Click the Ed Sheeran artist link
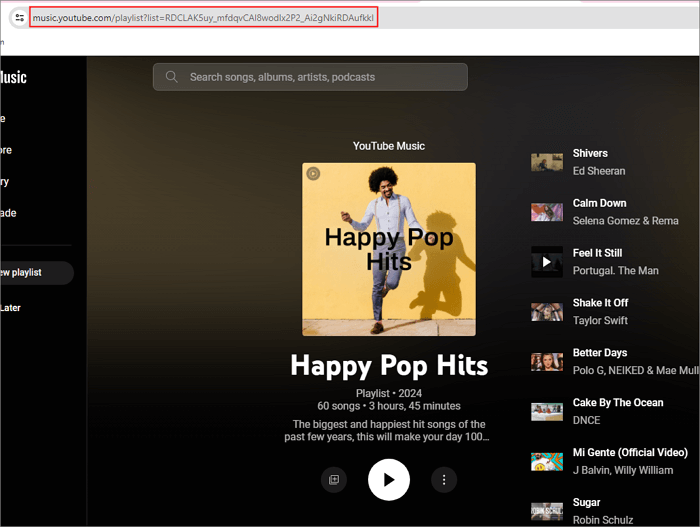Viewport: 700px width, 527px height. (x=597, y=171)
